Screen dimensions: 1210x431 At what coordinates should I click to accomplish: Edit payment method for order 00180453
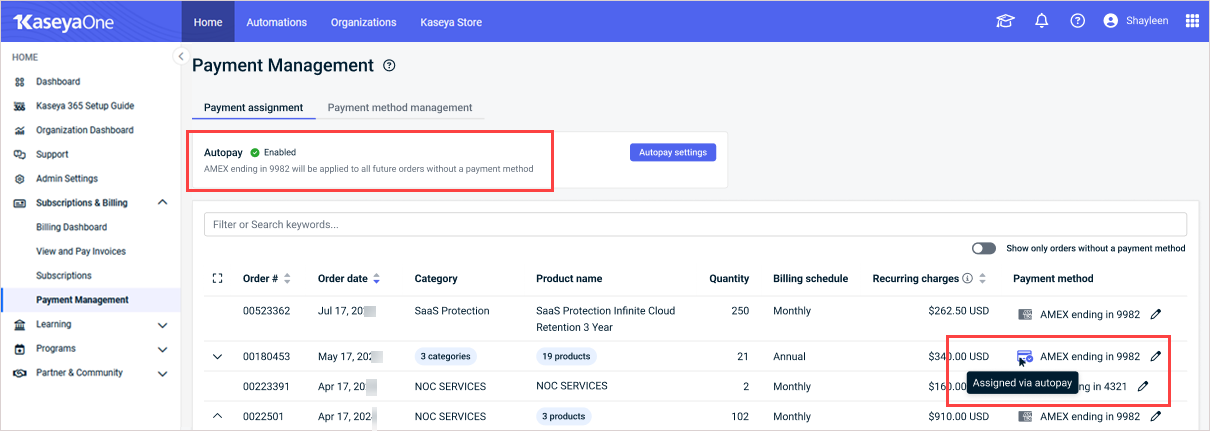point(1156,356)
